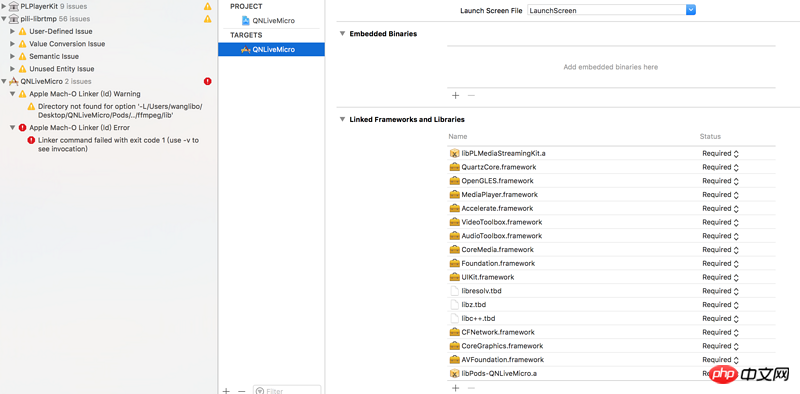Change AudioToolbox.framework Required status

click(x=720, y=236)
